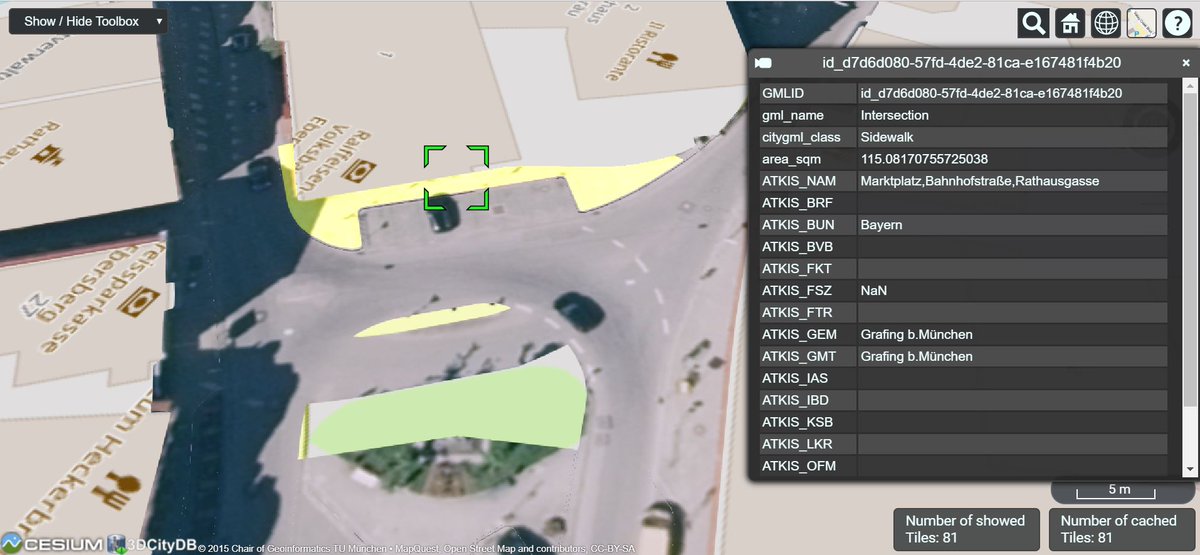This screenshot has height=555, width=1200.
Task: Click the 3DCityDB logo
Action: [x=151, y=545]
